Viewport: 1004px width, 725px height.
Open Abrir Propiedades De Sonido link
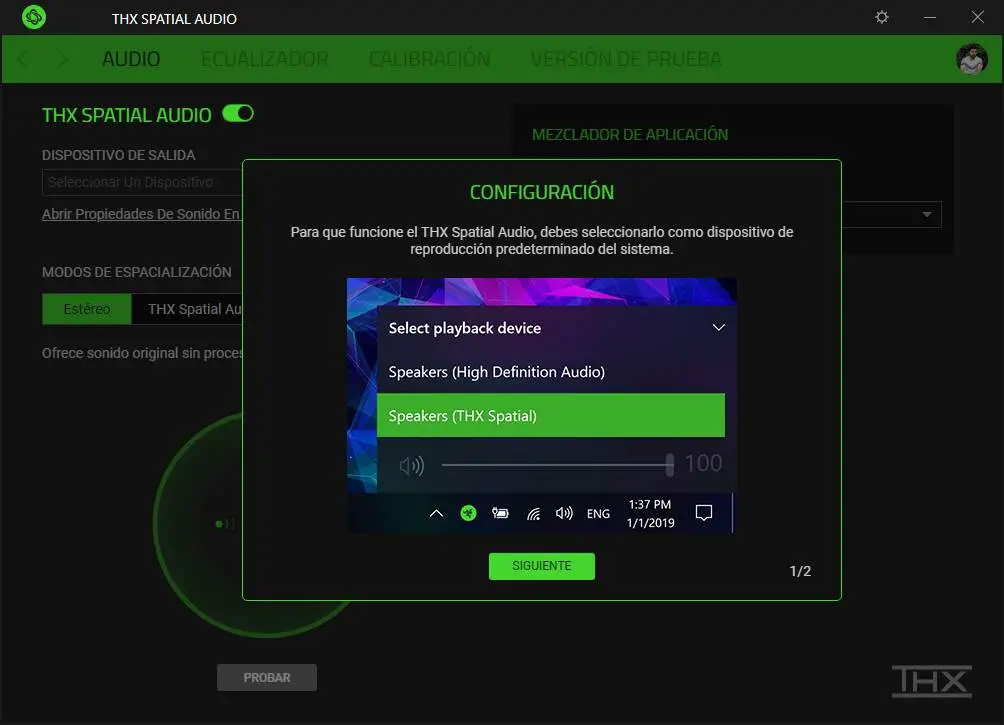[x=142, y=215]
